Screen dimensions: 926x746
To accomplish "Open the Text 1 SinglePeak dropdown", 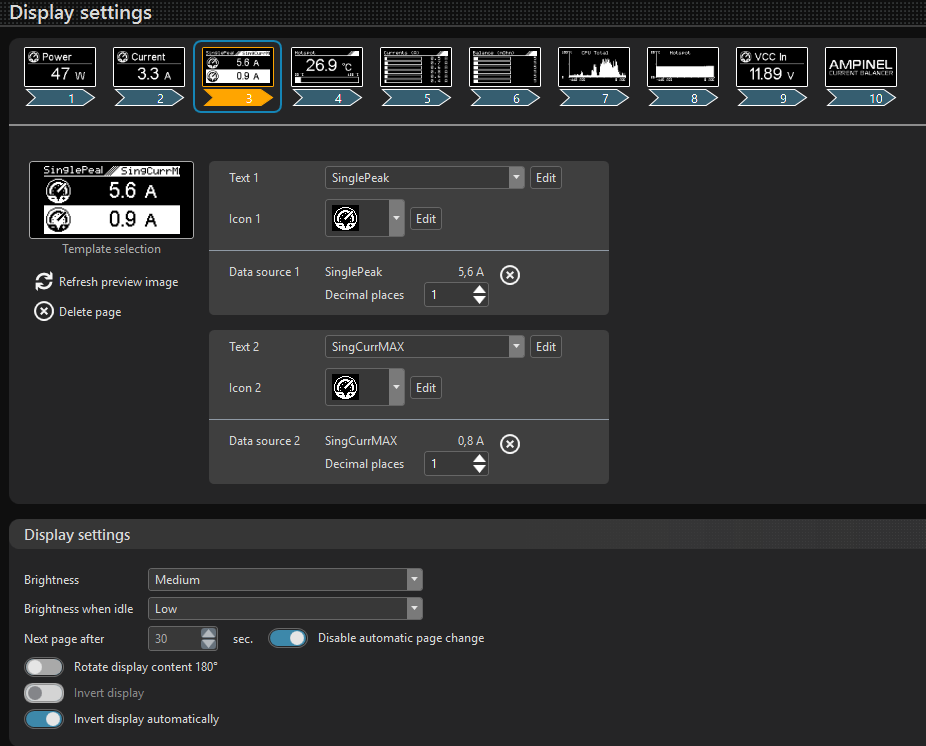I will pyautogui.click(x=424, y=178).
